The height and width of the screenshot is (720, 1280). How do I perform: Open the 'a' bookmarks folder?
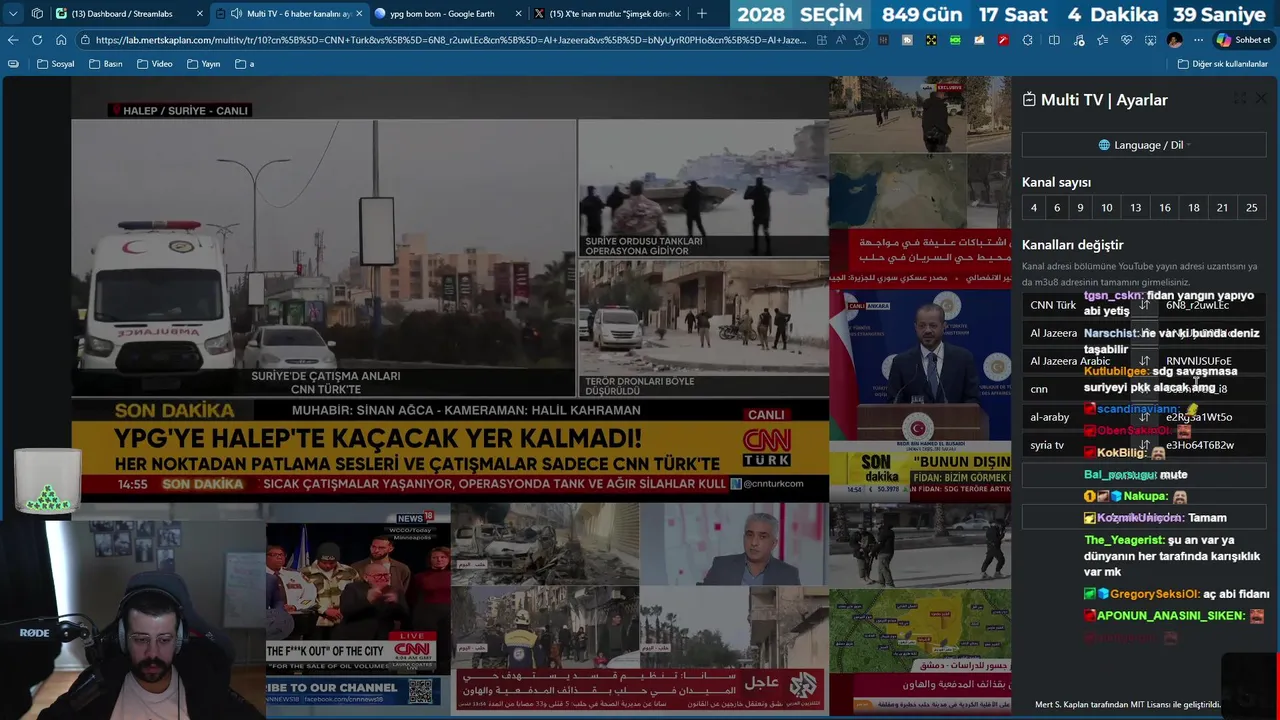pyautogui.click(x=245, y=64)
